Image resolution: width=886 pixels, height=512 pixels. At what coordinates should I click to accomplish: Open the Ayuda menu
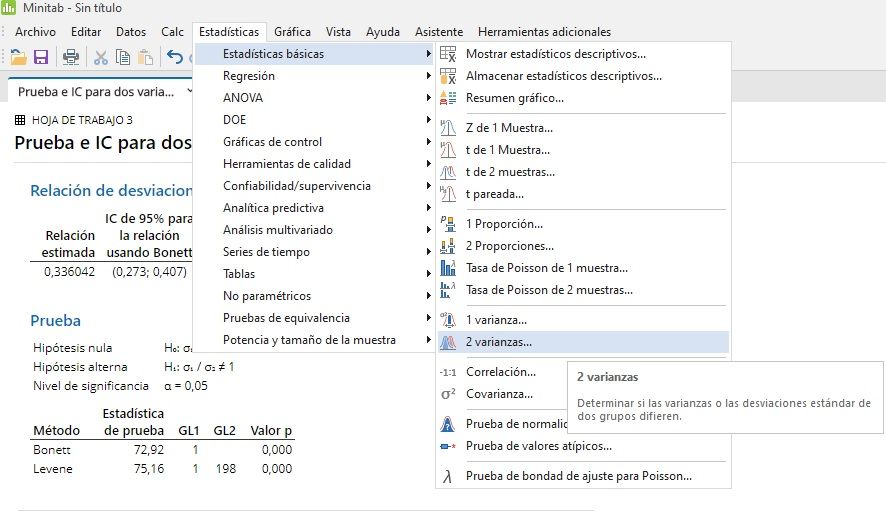383,32
